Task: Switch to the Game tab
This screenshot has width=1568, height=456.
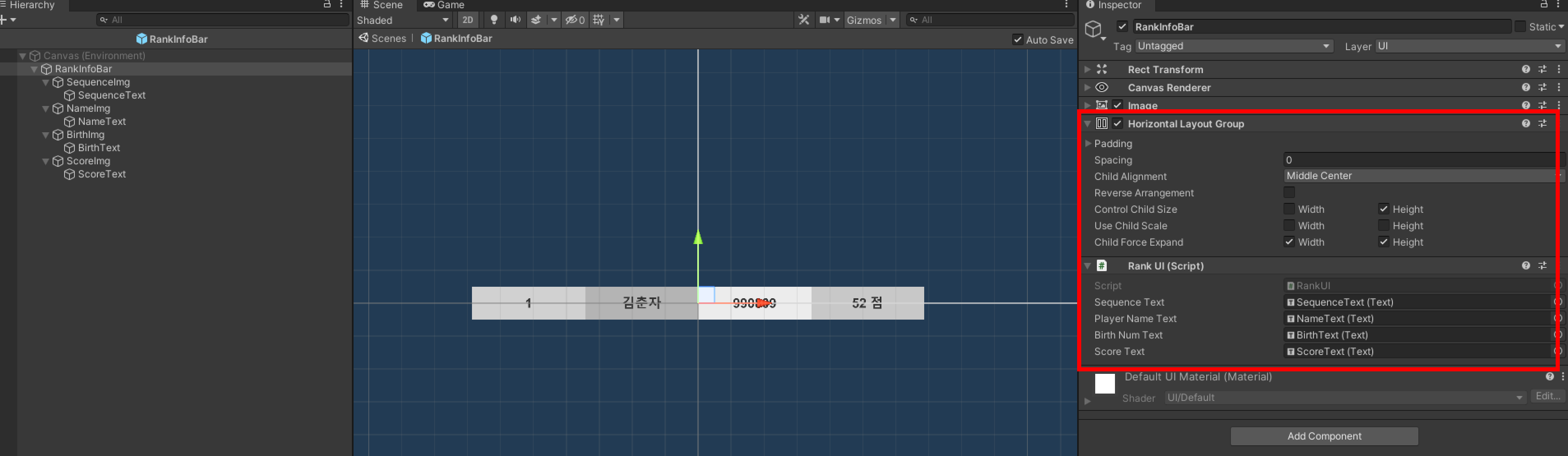Action: coord(444,5)
